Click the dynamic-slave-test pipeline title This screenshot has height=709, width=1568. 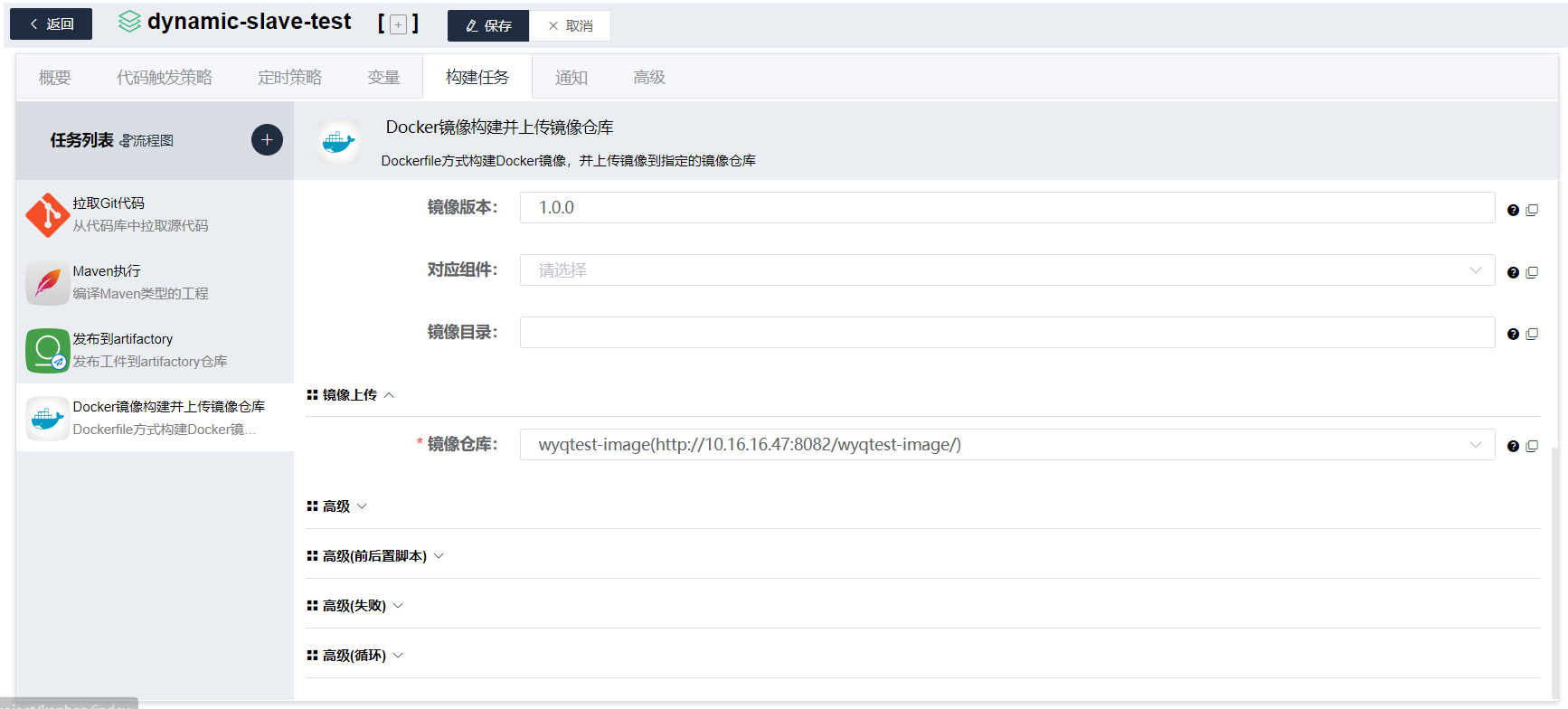tap(249, 22)
